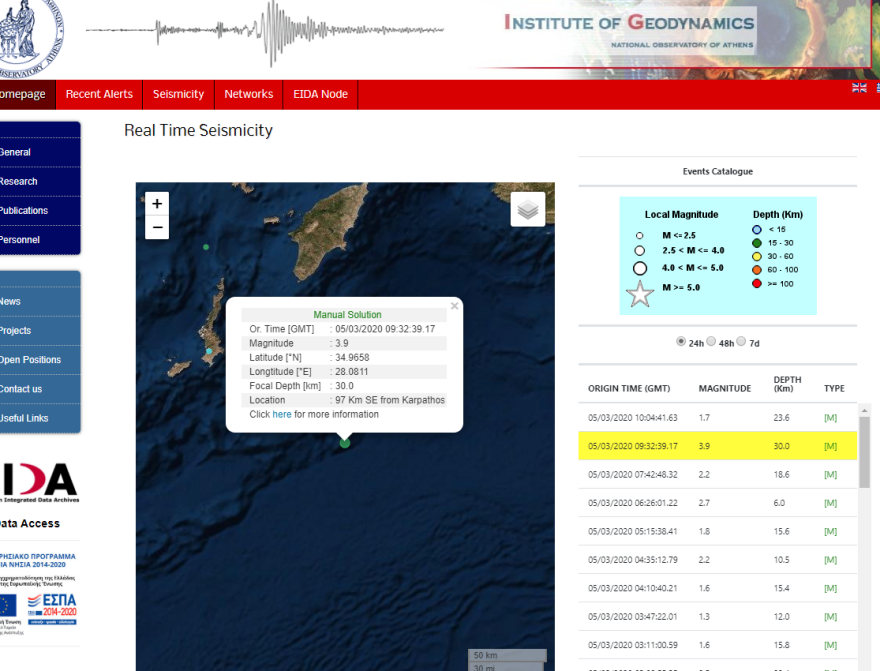Viewport: 880px width, 671px height.
Task: Zoom out on the seismicity map
Action: [157, 228]
